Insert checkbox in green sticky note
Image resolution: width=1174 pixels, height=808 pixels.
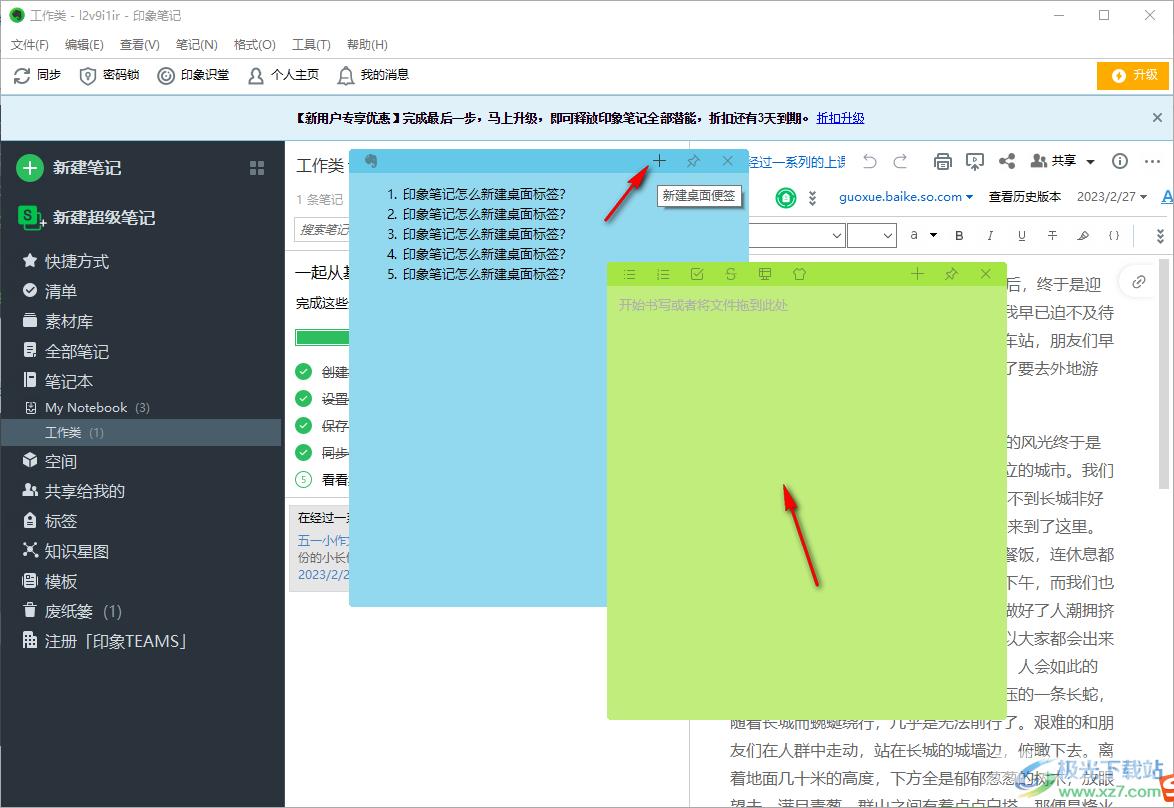click(x=697, y=274)
